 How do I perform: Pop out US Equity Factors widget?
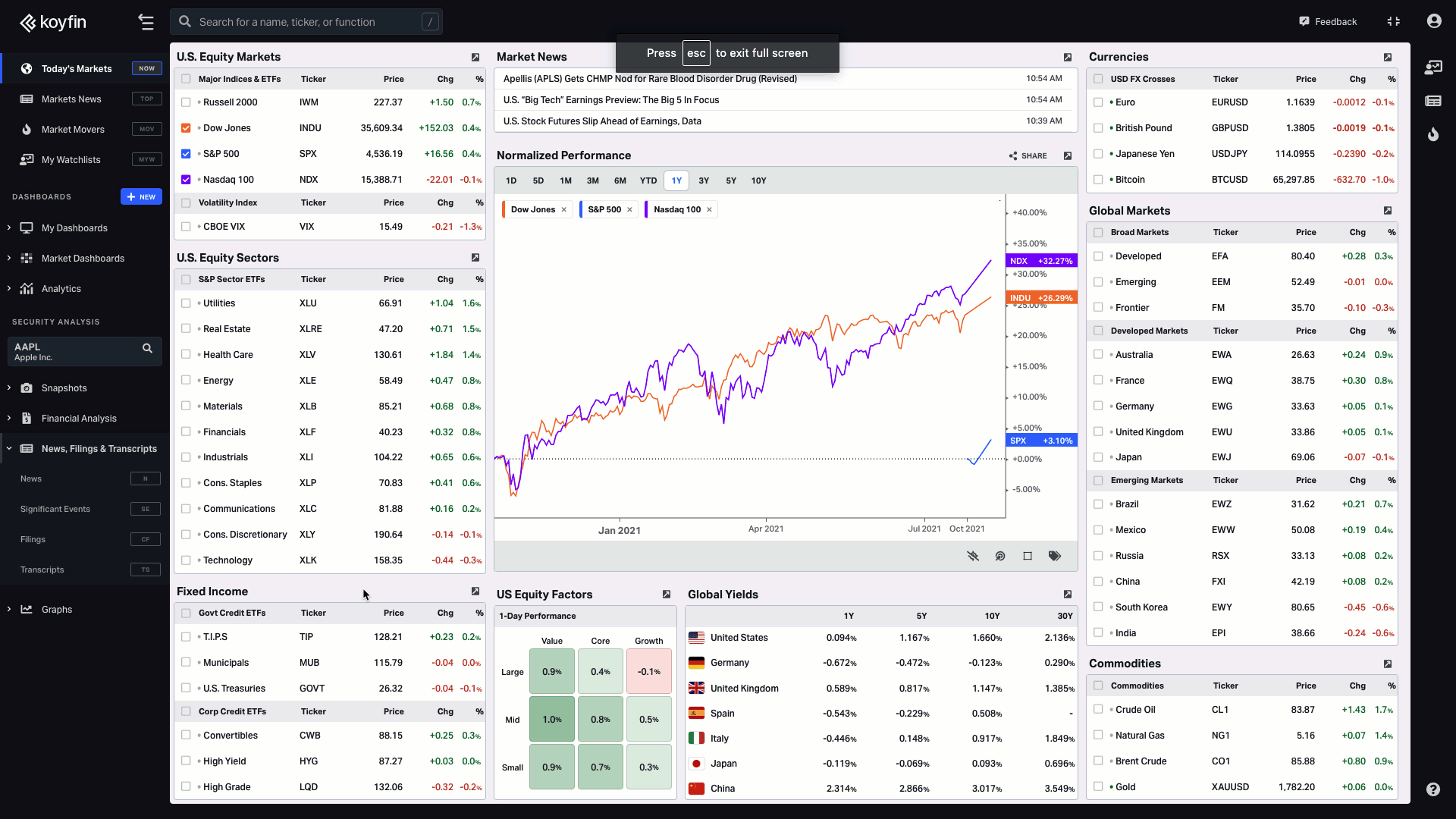667,595
